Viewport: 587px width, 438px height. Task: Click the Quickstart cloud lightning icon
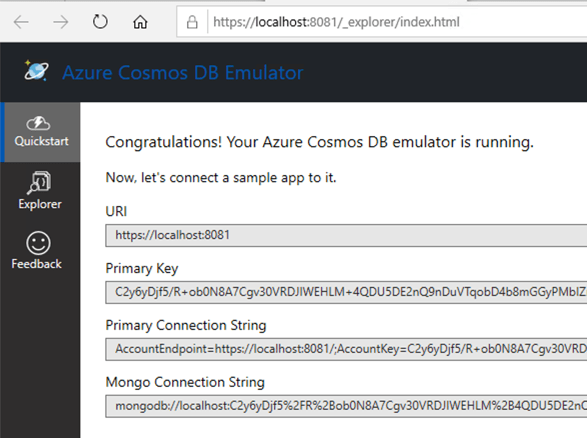click(x=38, y=123)
